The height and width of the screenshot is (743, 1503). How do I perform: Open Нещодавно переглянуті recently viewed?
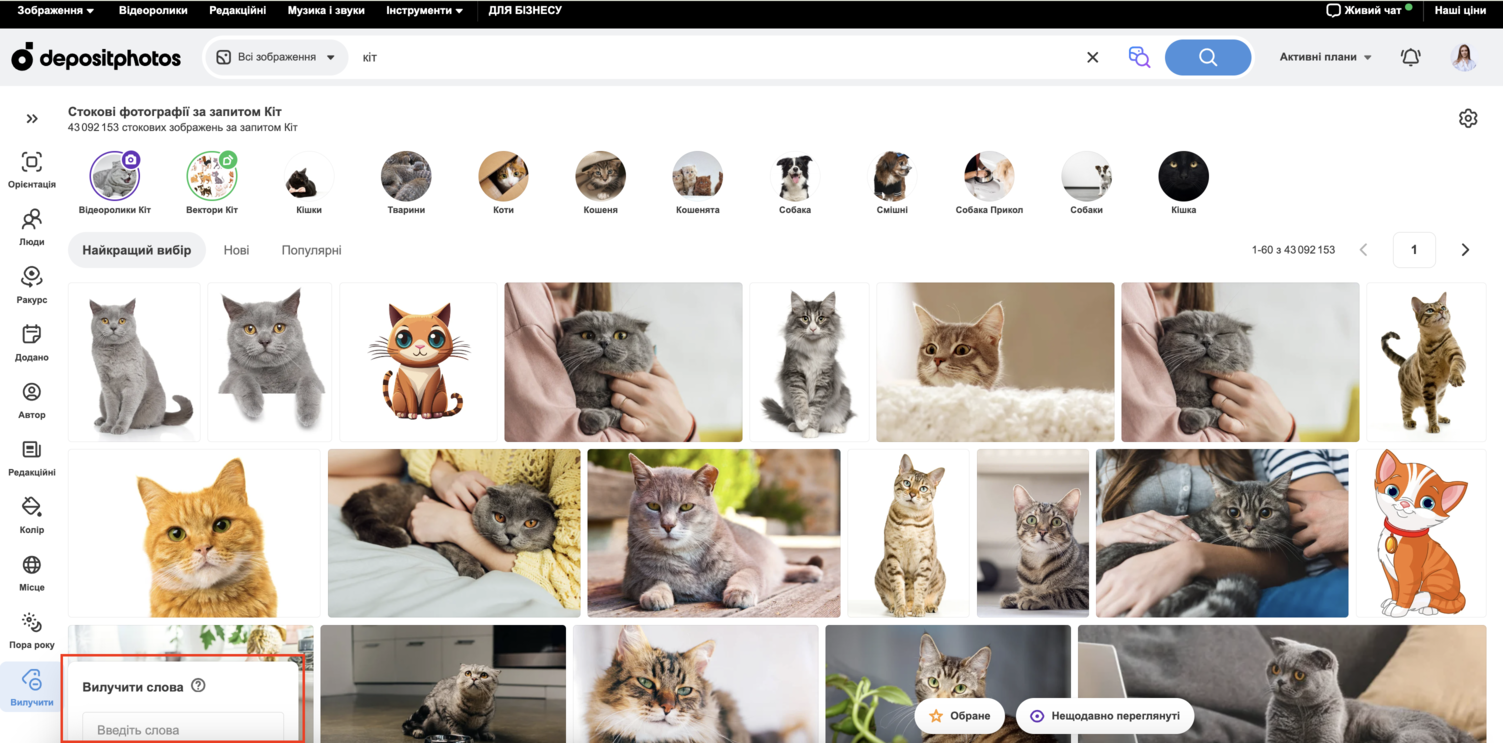point(1105,716)
